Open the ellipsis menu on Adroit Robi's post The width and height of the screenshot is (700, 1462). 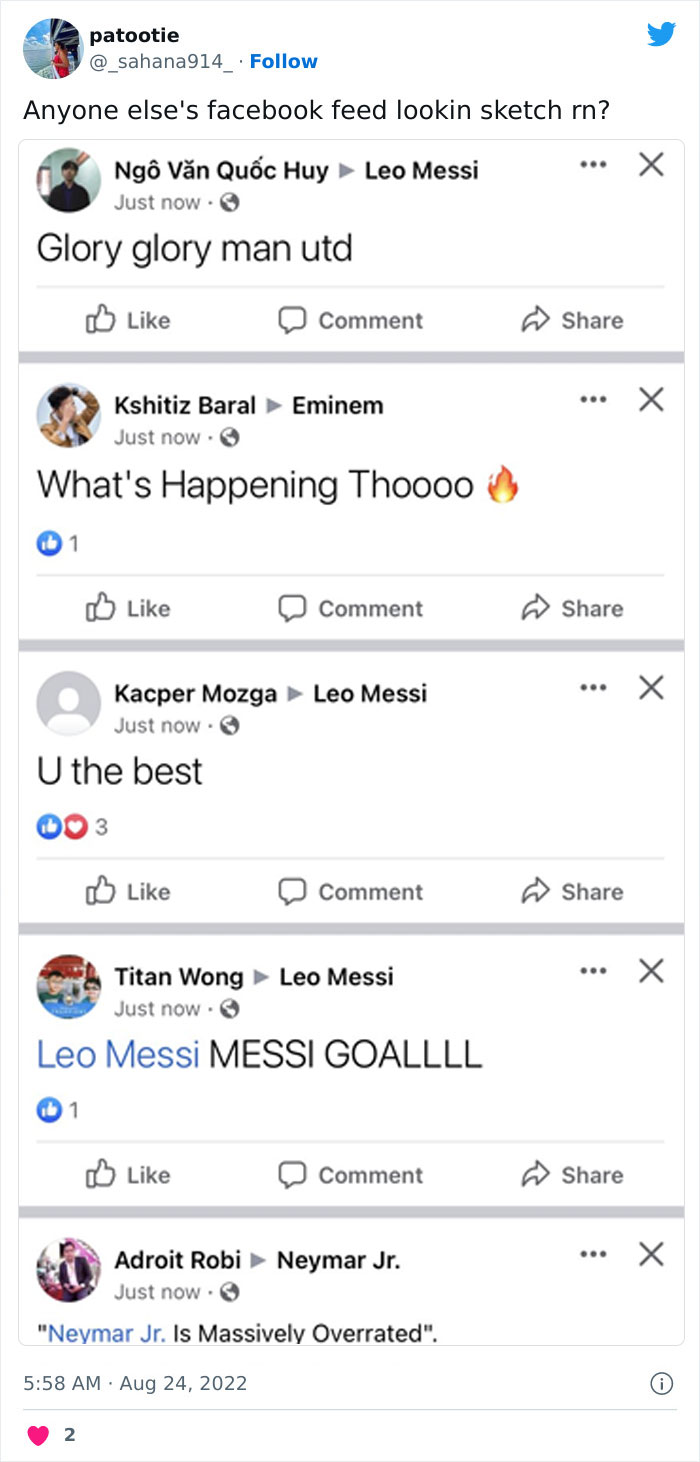(594, 1252)
